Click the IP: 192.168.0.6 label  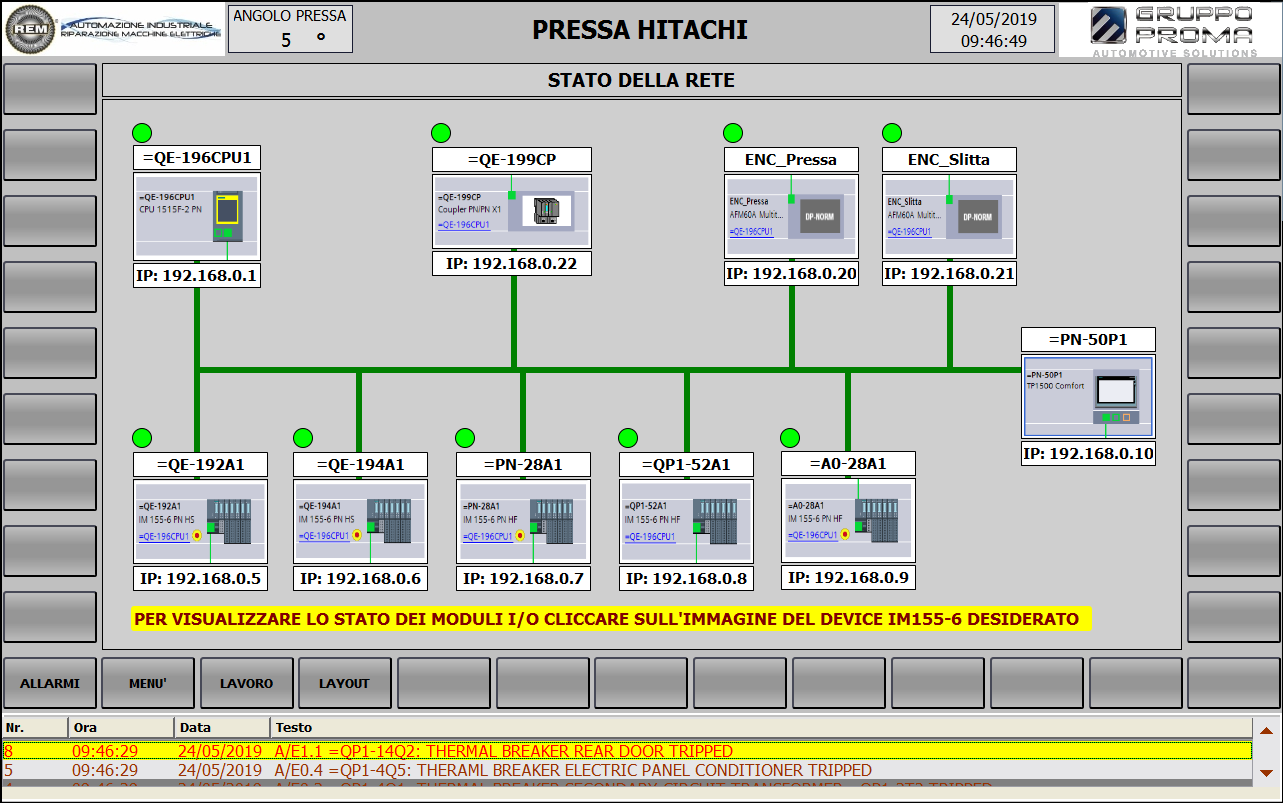coord(360,578)
